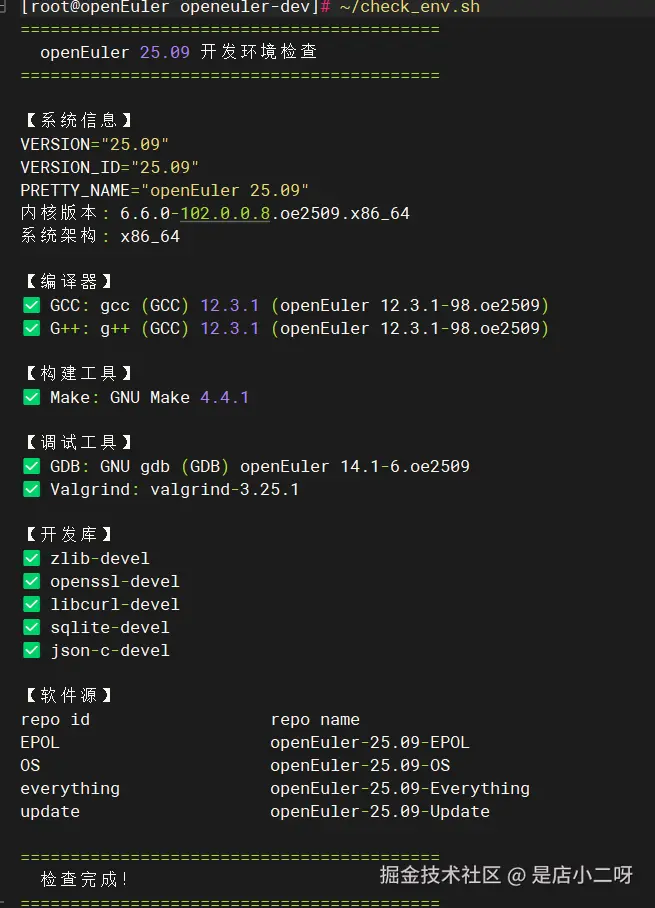Click the 'repo name' column header
Viewport: 655px width, 908px height.
click(315, 719)
